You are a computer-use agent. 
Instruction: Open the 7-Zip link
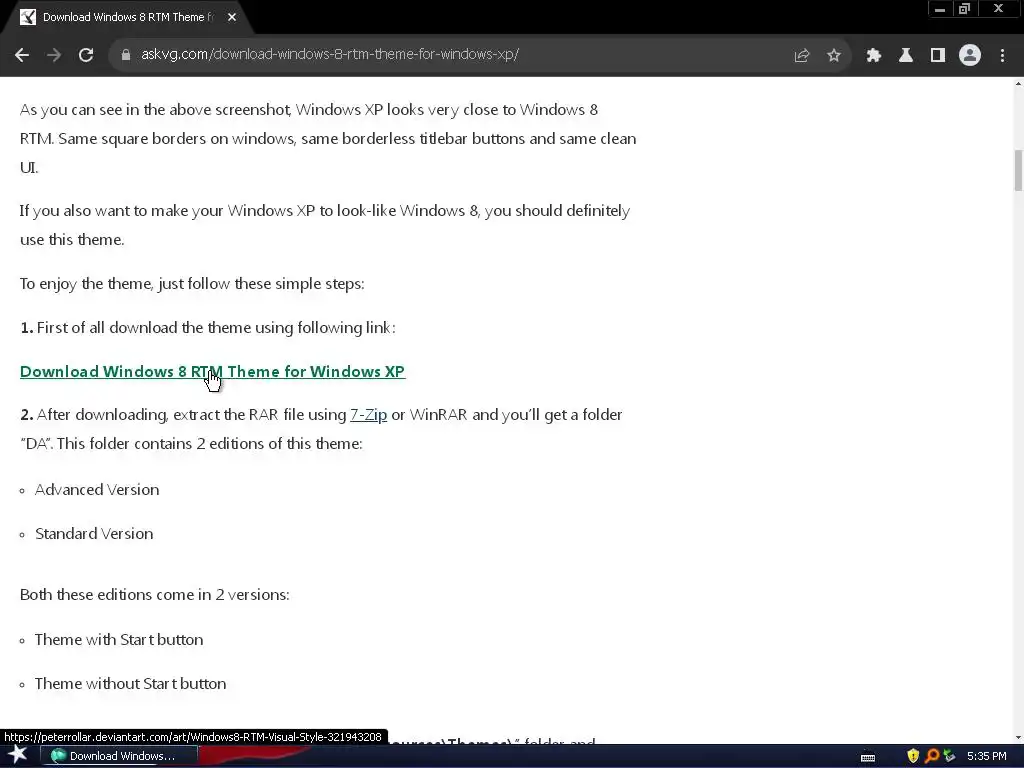368,415
